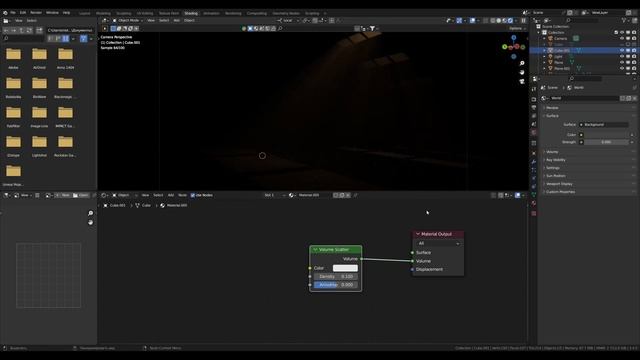Switch to the Shading workspace tab
Screen dimensions: 640x360
191,13
